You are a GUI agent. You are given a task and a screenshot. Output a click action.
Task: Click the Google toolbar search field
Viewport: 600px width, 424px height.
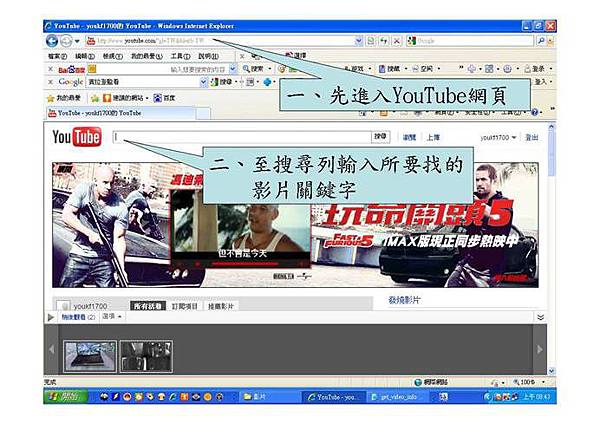pos(143,82)
